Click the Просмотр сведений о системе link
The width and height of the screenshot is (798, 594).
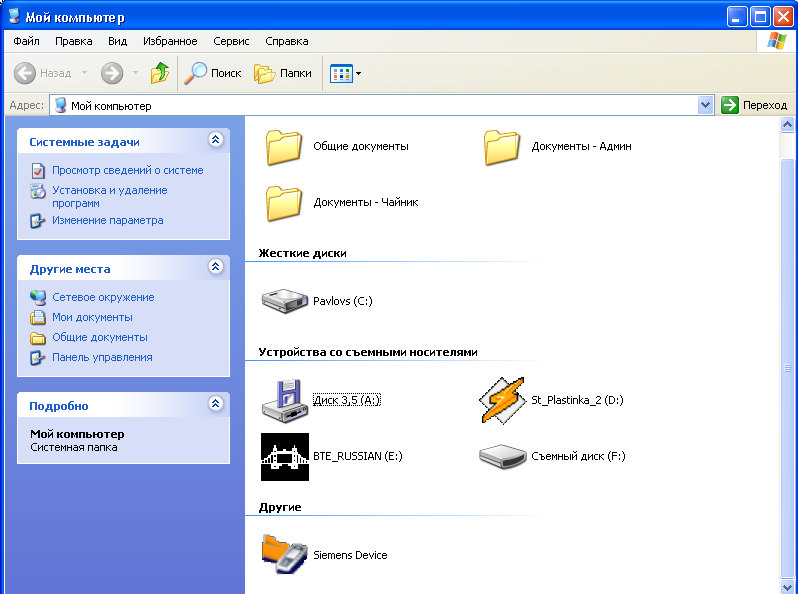coord(128,171)
